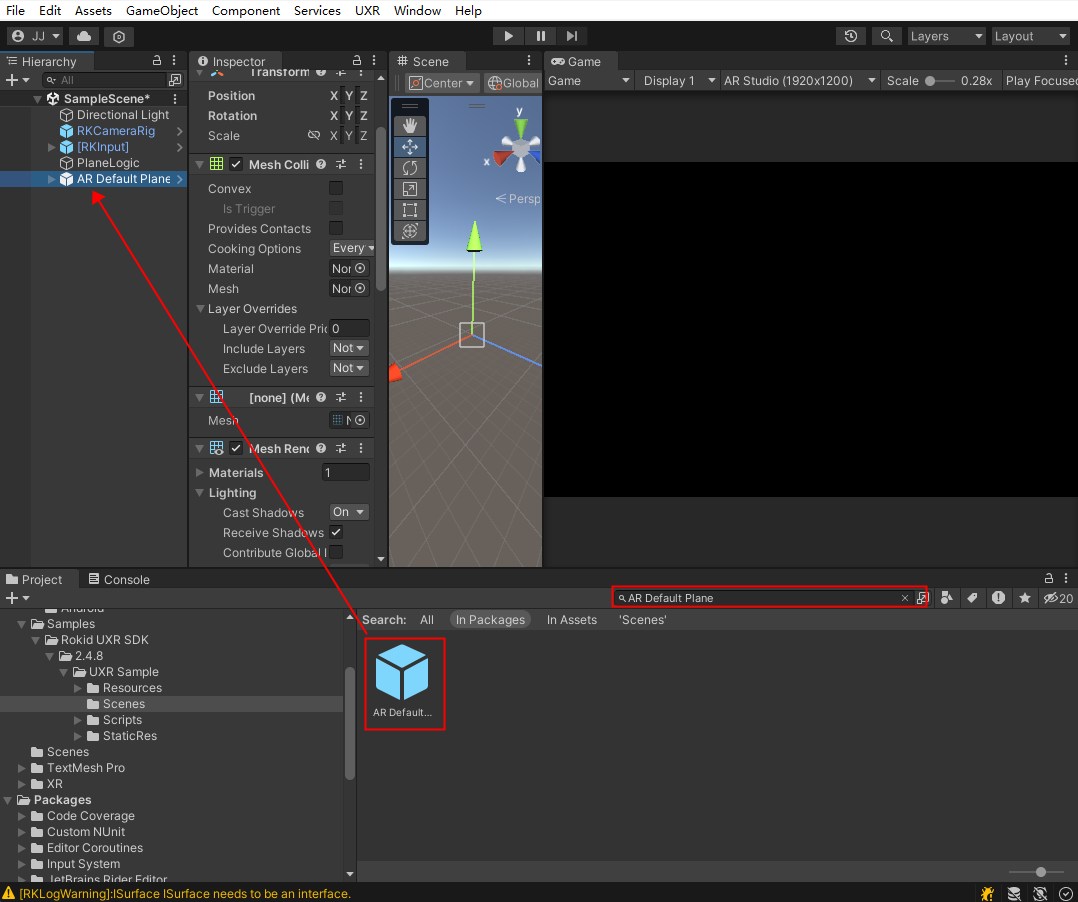
Task: Open the Layout dropdown in top-right toolbar
Action: coord(1030,36)
